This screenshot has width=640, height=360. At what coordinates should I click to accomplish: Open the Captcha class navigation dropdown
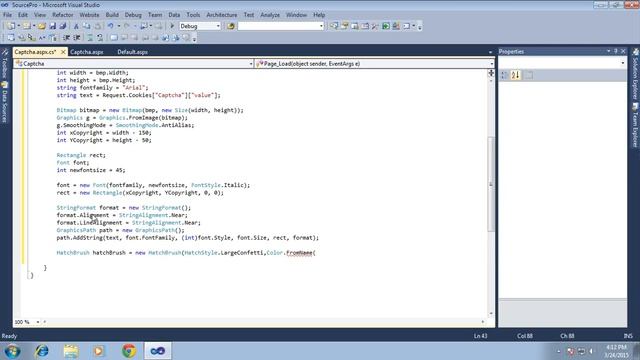251,64
